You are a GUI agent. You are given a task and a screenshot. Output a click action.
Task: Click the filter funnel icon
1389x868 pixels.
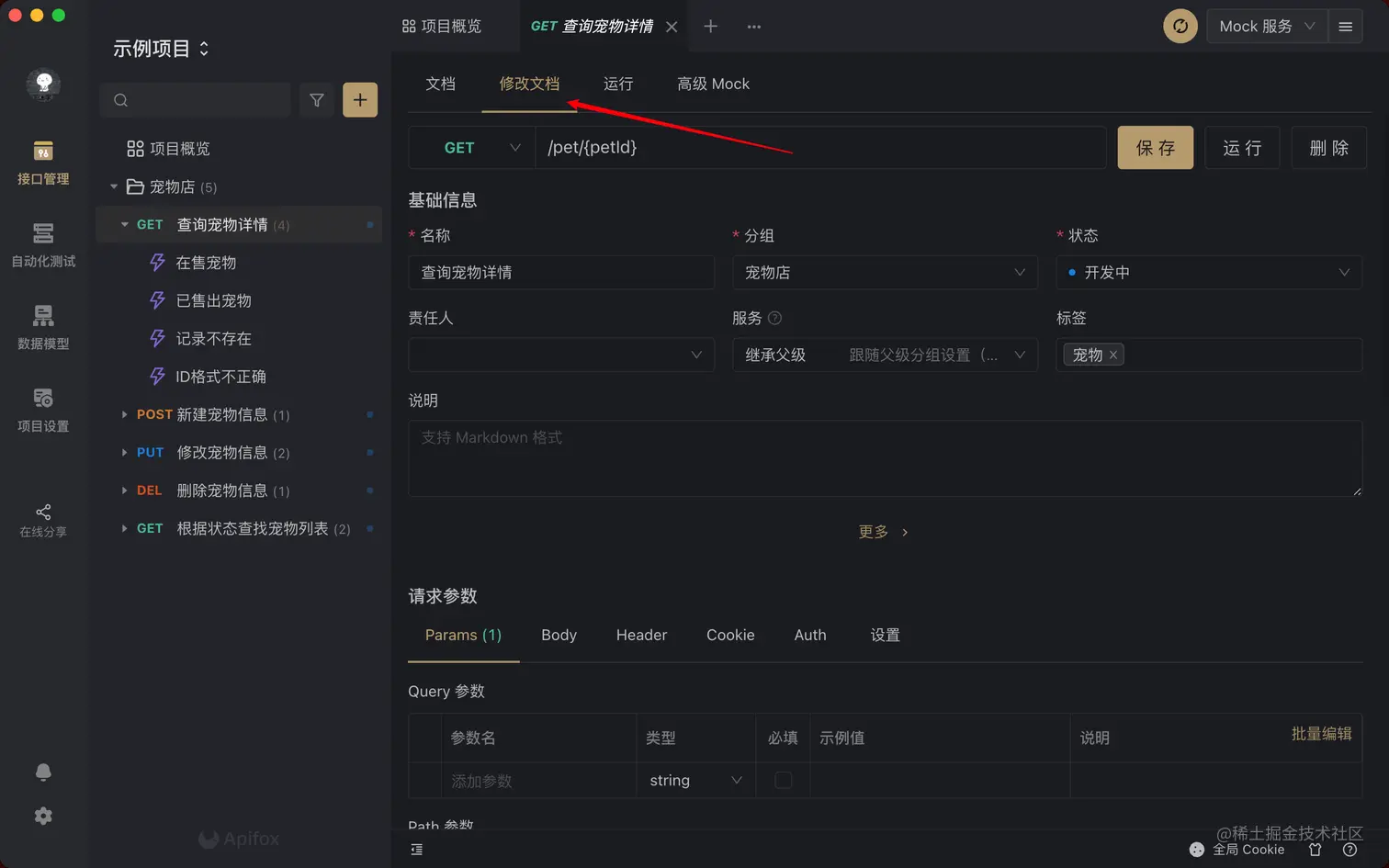pos(317,100)
